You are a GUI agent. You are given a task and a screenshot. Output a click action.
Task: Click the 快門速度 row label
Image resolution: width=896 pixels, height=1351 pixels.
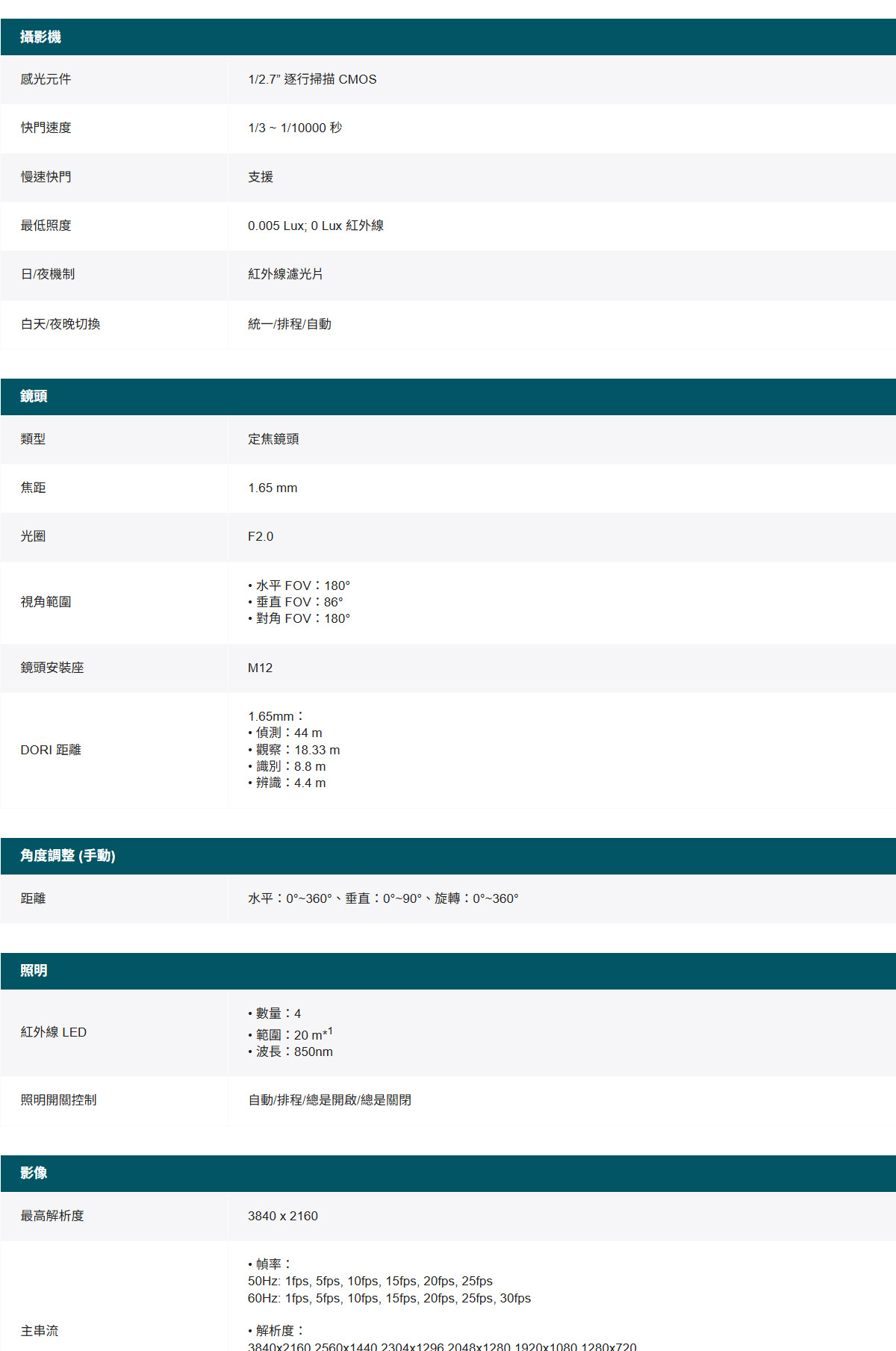(x=46, y=128)
